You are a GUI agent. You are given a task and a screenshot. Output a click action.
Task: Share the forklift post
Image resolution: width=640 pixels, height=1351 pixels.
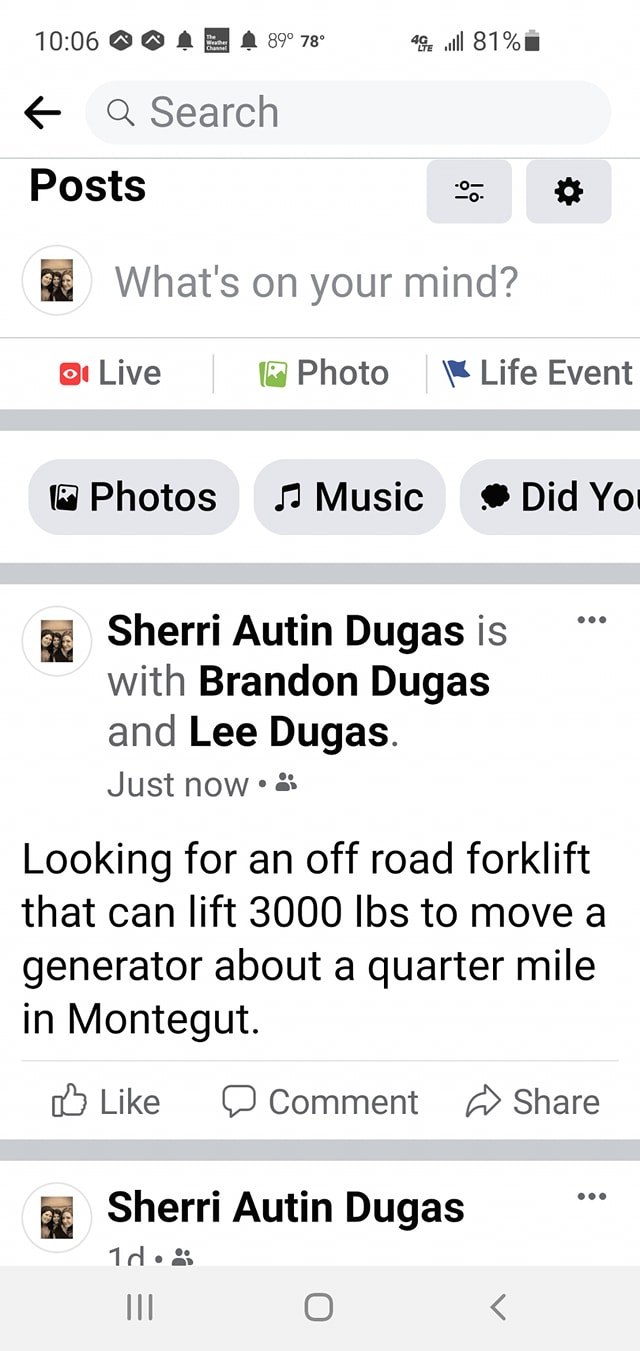click(x=533, y=1102)
